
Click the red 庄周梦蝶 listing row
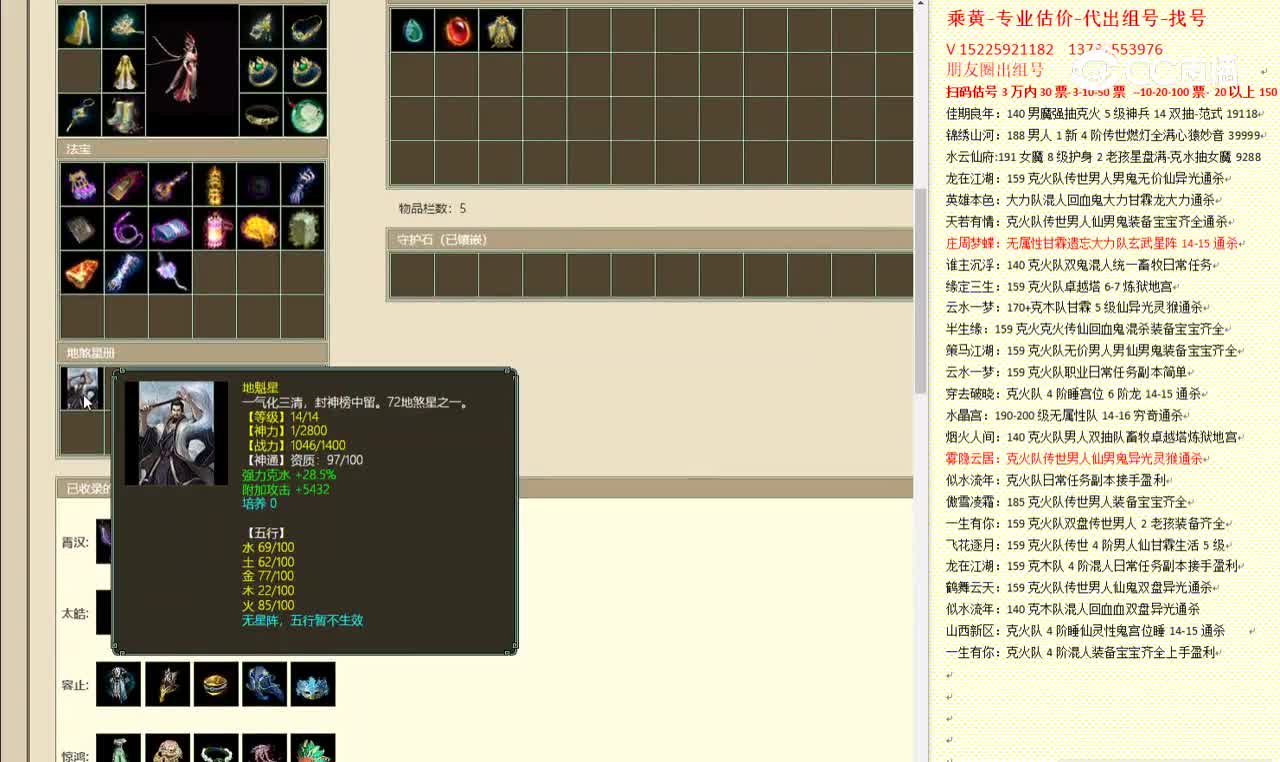(x=1095, y=243)
